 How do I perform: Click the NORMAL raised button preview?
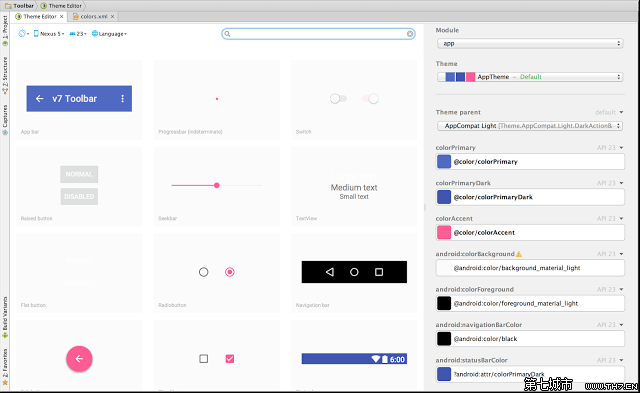pyautogui.click(x=79, y=174)
